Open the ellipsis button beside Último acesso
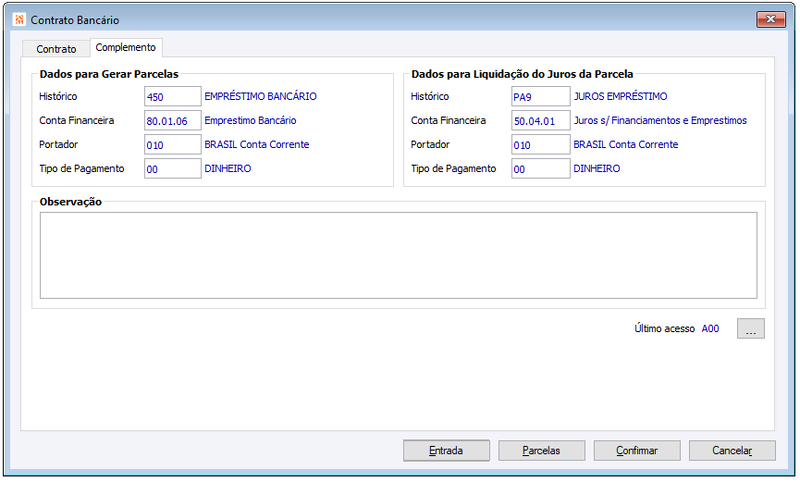Image resolution: width=800 pixels, height=482 pixels. coord(751,329)
